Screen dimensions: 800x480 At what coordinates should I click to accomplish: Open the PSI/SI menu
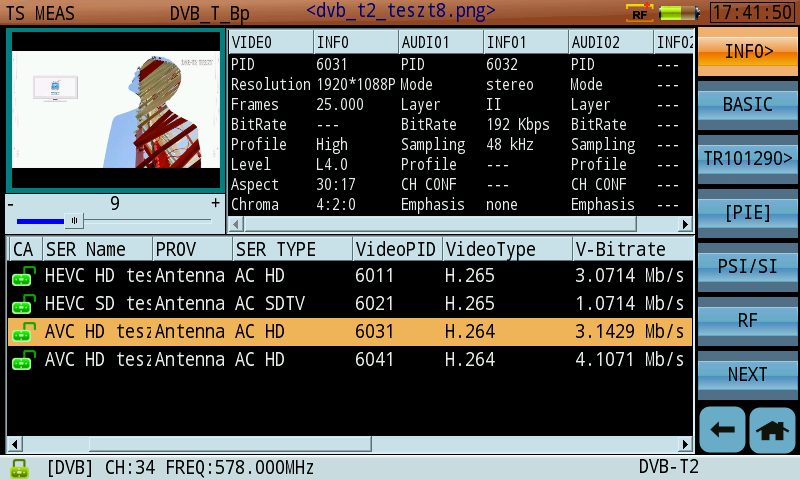(747, 266)
